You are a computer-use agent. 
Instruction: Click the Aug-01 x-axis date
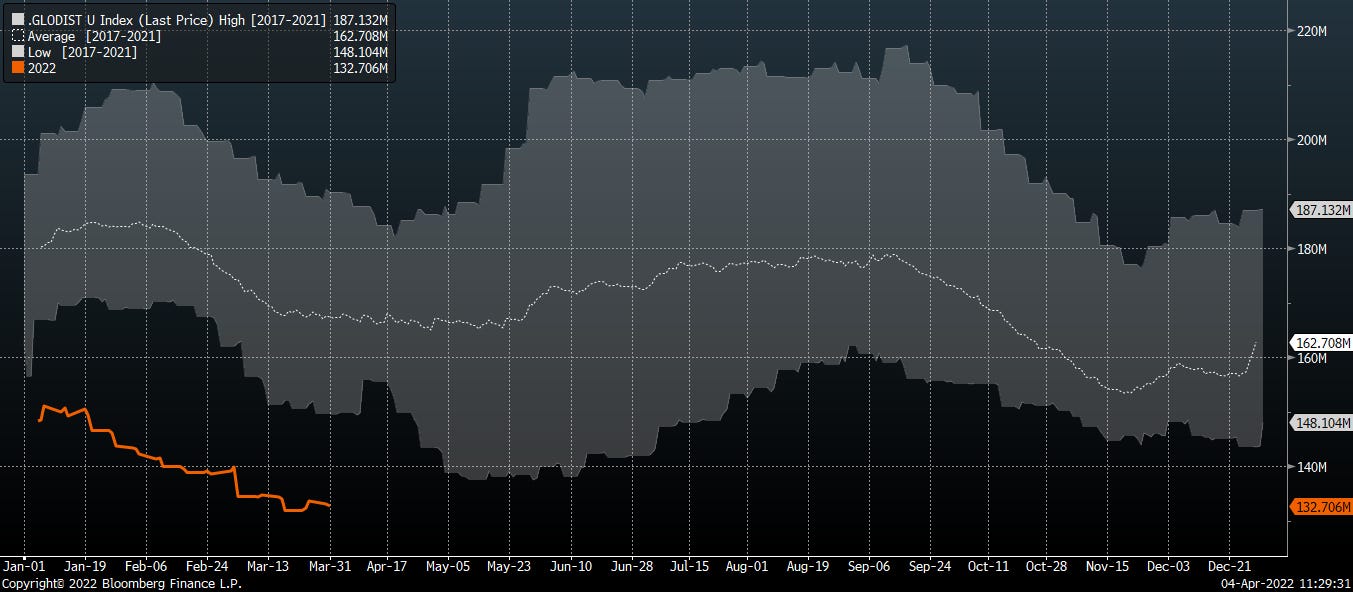[x=747, y=567]
